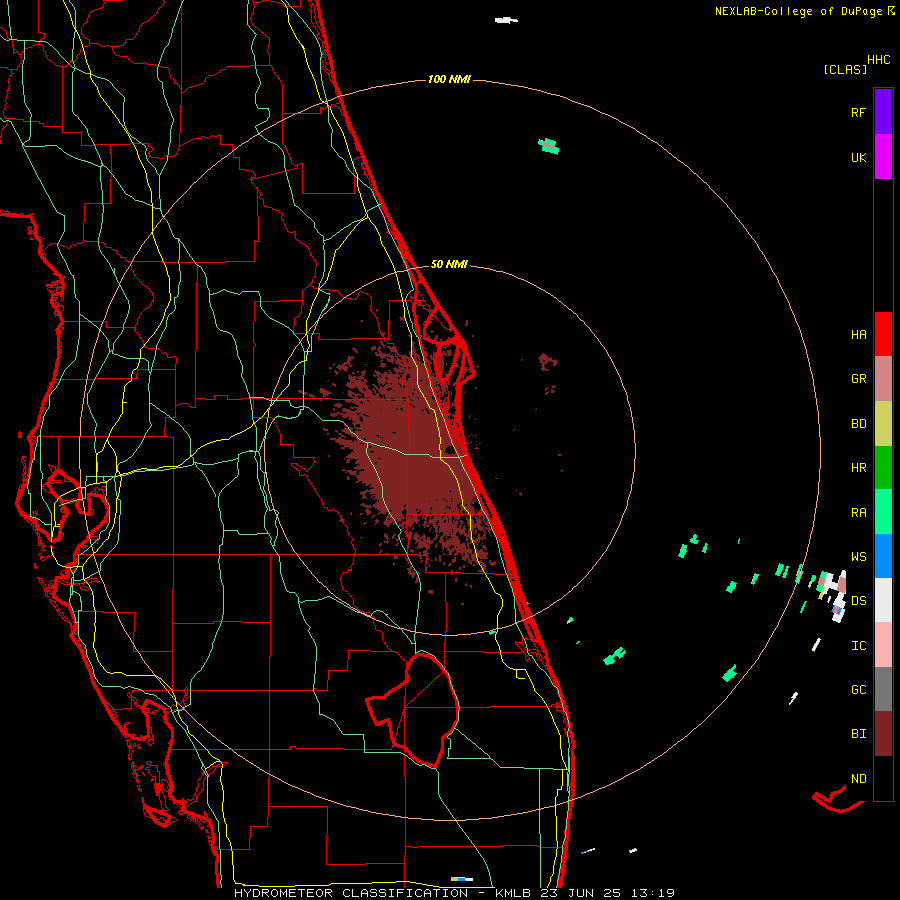900x900 pixels.
Task: Click the GR pink legend swatch
Action: click(x=883, y=379)
